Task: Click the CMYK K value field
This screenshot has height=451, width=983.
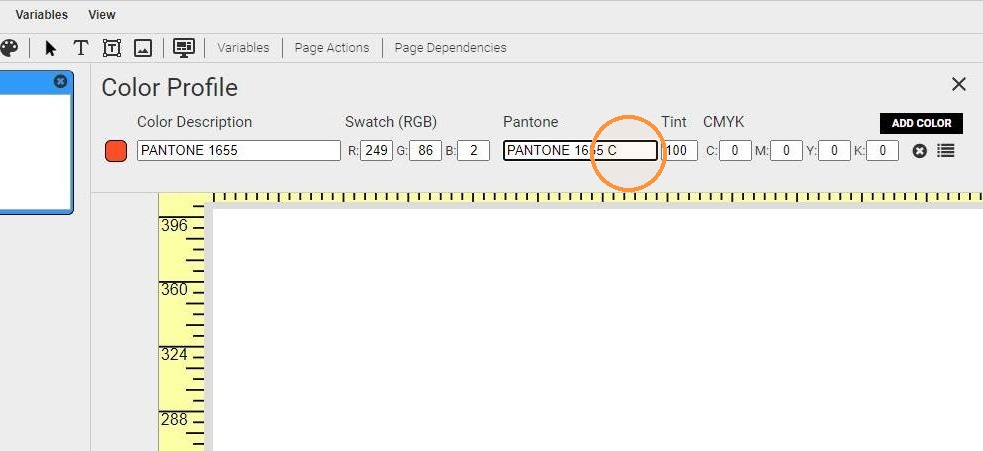Action: pyautogui.click(x=883, y=151)
